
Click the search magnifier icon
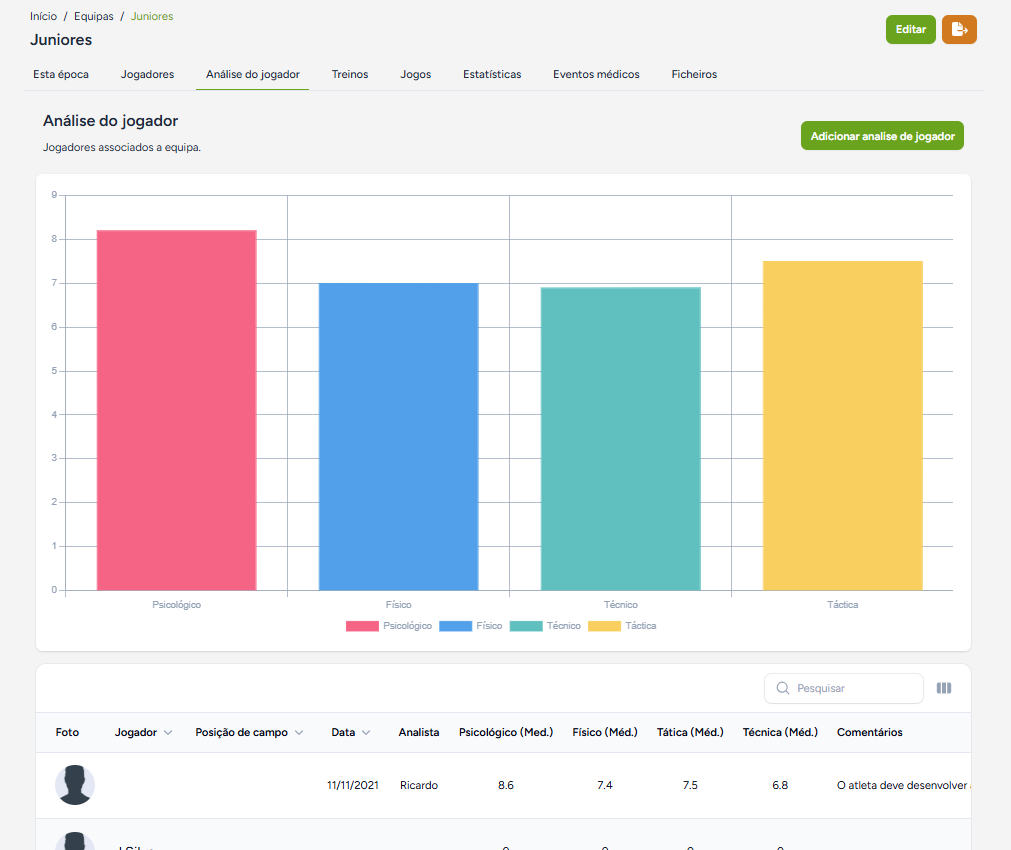[x=782, y=688]
